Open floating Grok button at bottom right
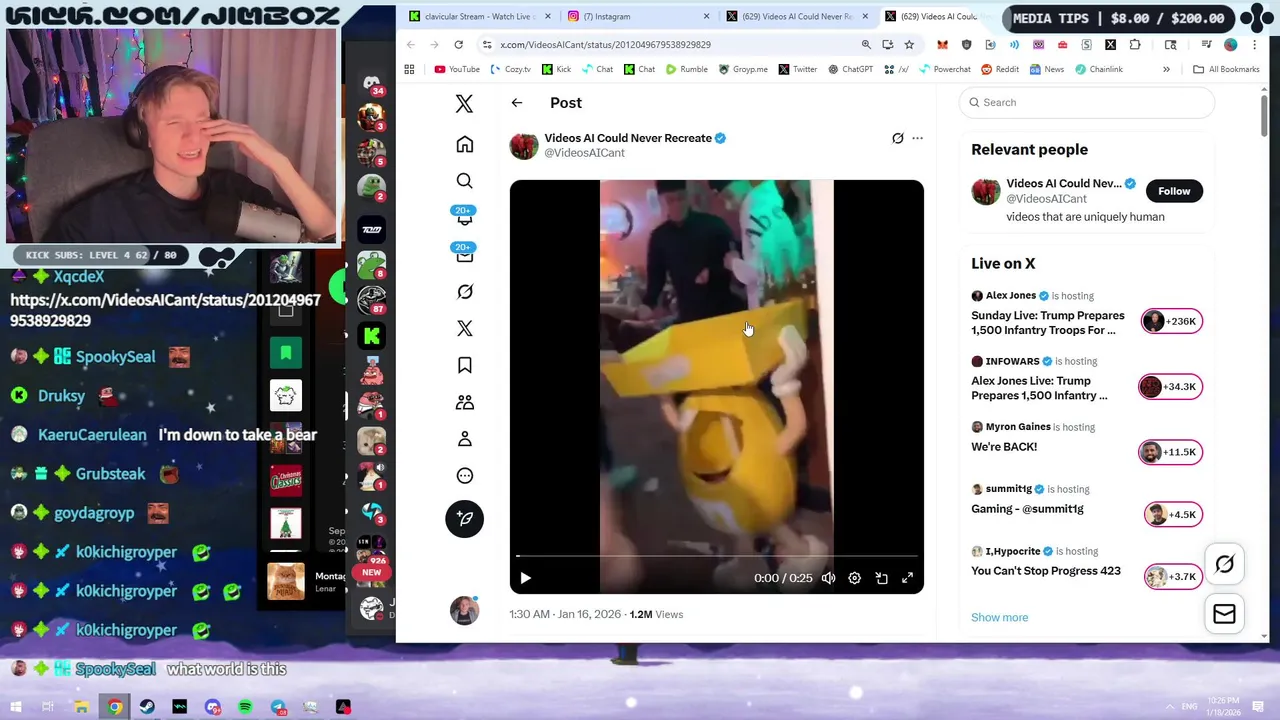This screenshot has width=1280, height=720. click(1224, 565)
